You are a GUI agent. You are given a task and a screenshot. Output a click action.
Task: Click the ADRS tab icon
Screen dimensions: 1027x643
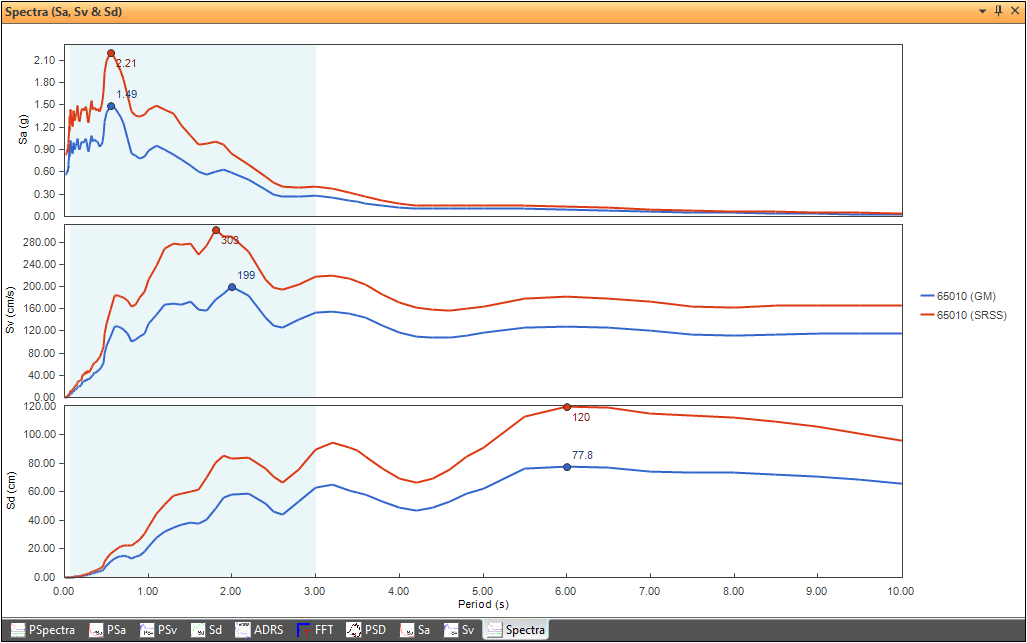point(243,630)
